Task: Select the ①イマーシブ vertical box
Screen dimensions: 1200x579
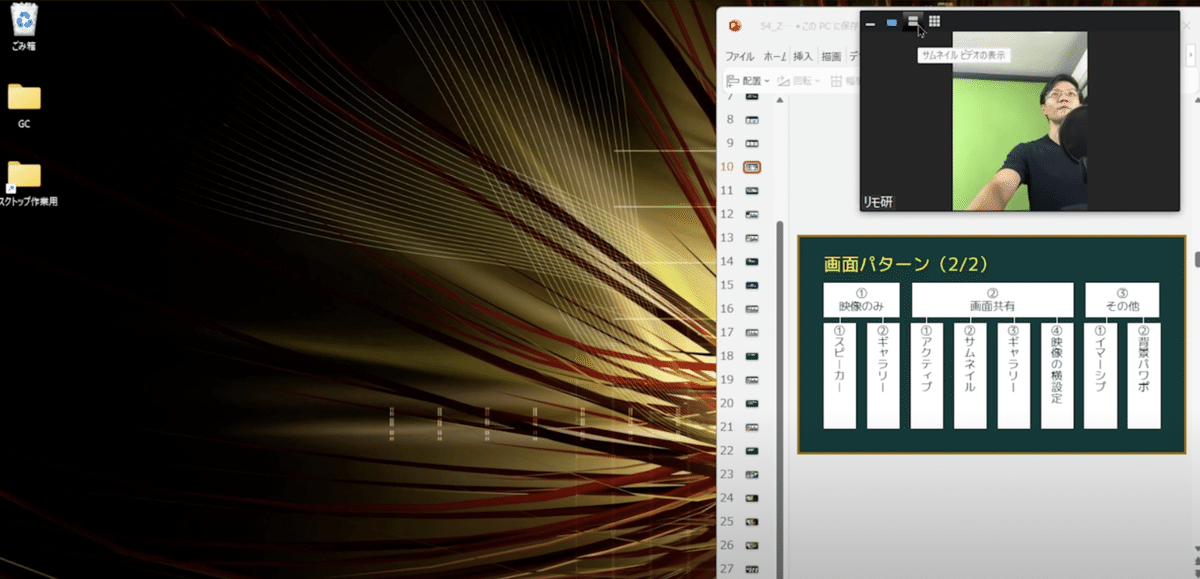Action: [1100, 375]
